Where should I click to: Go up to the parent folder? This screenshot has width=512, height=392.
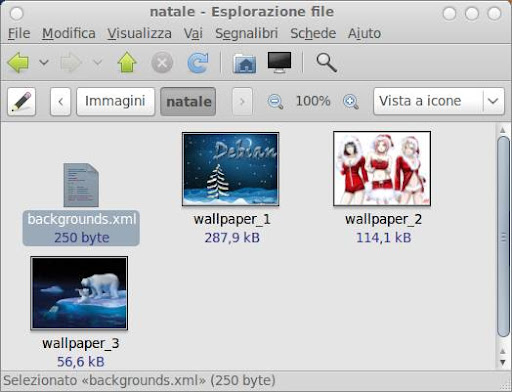click(127, 62)
